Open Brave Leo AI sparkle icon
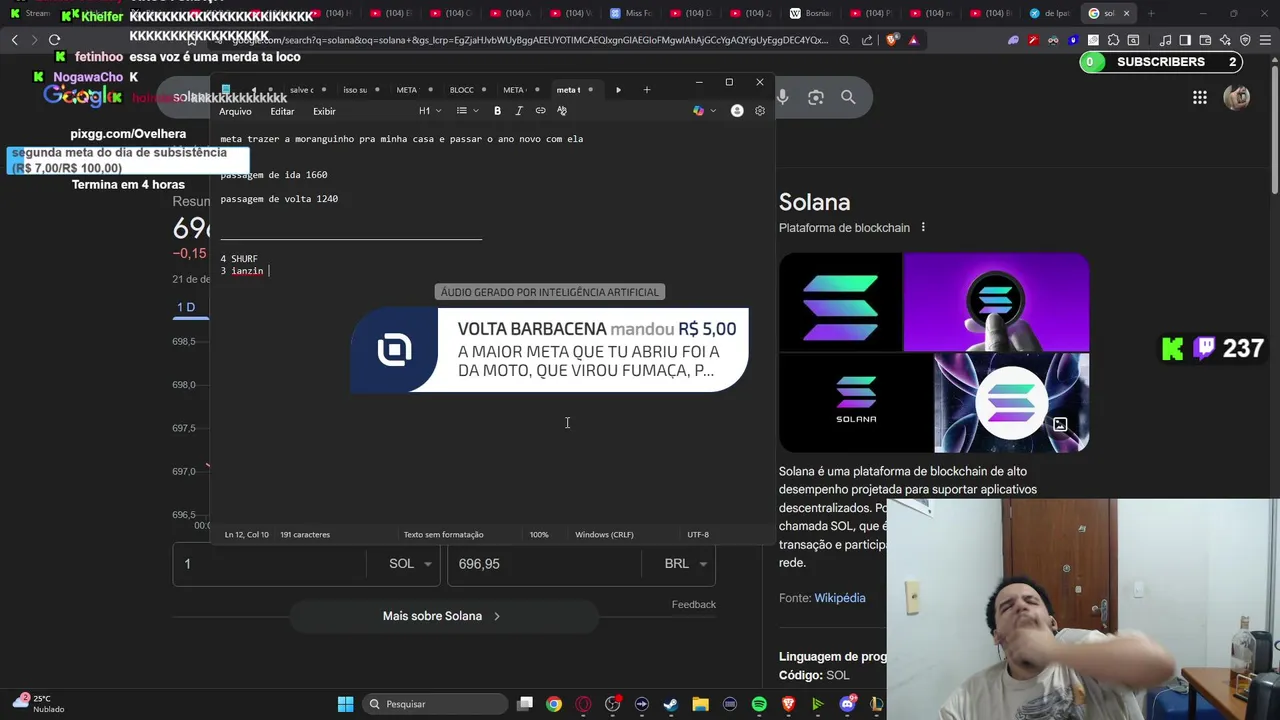The height and width of the screenshot is (720, 1280). pyautogui.click(x=1225, y=40)
